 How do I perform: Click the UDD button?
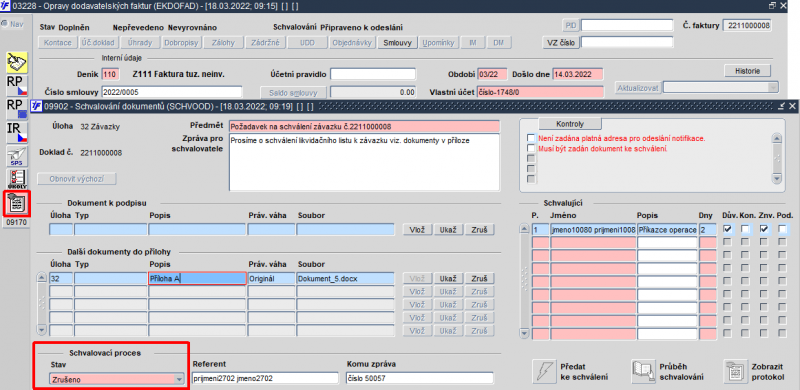(x=307, y=43)
